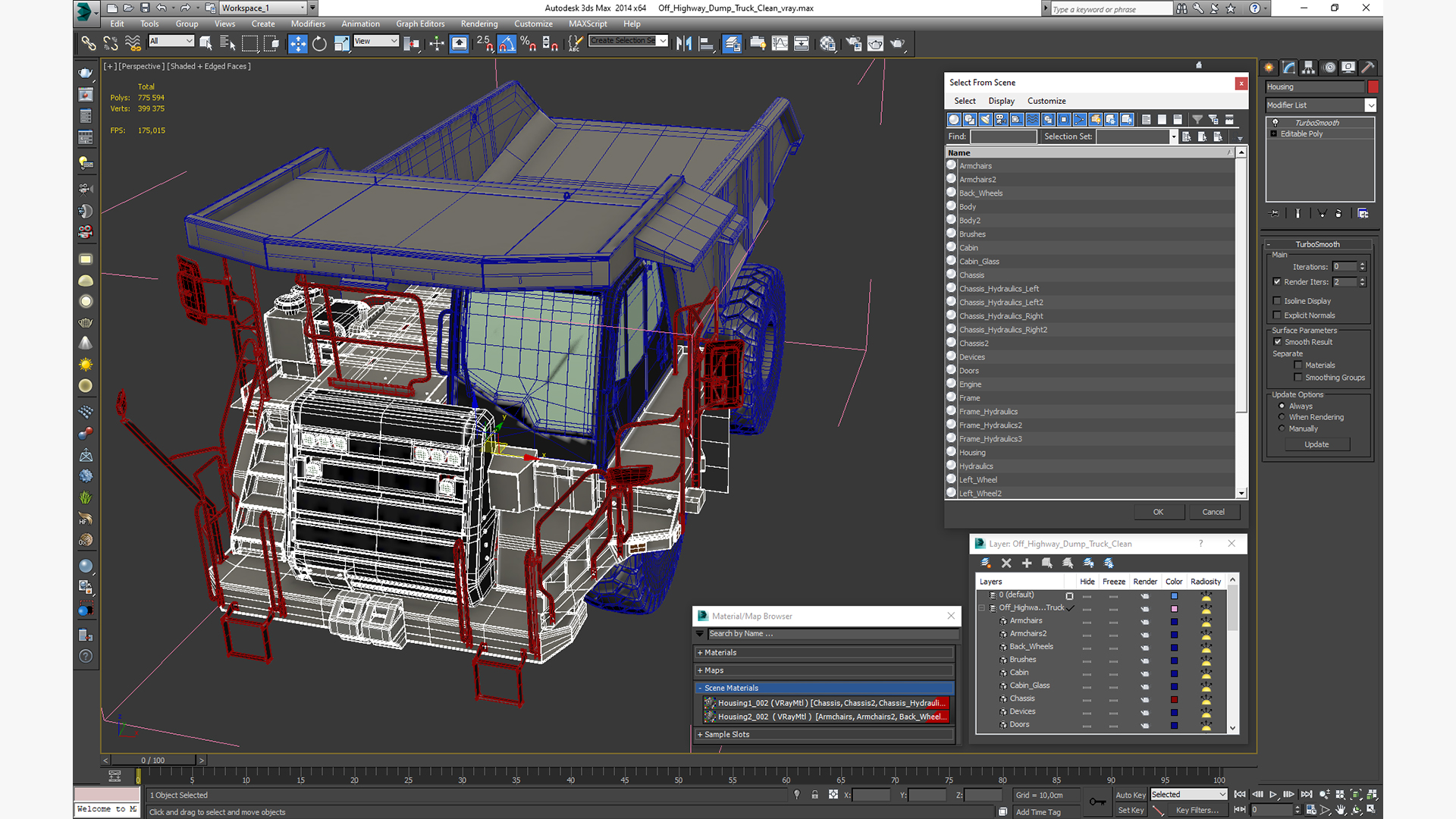Select When Rendering update option
This screenshot has width=1456, height=819.
pyautogui.click(x=1282, y=417)
